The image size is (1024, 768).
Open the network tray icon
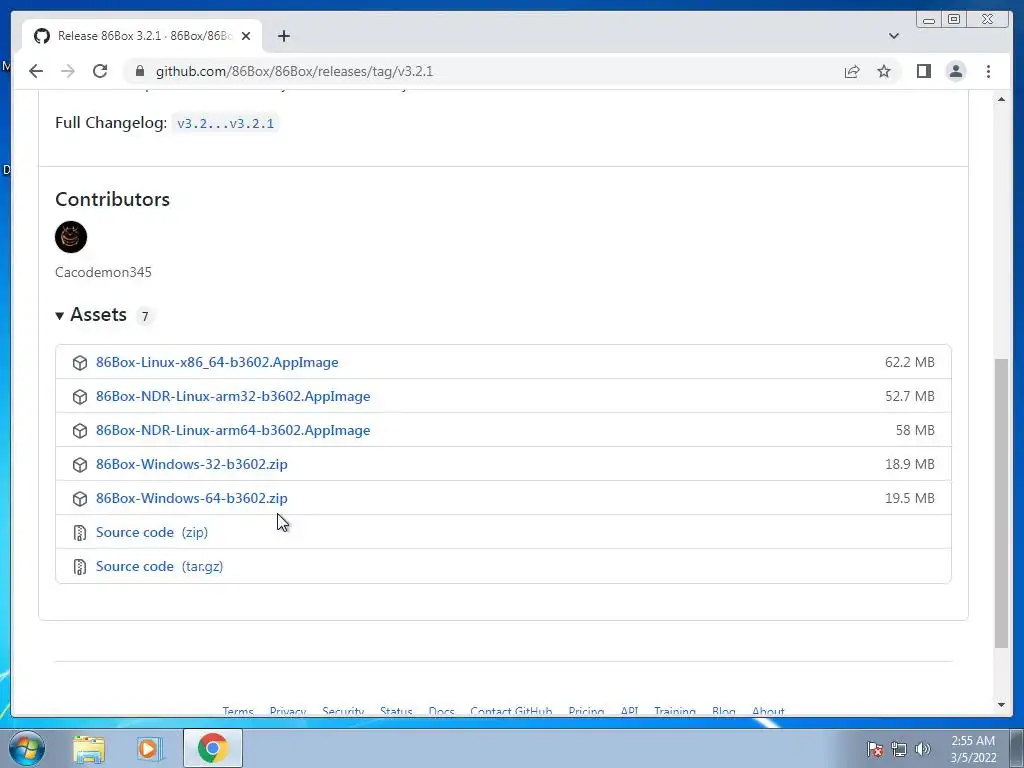(899, 749)
